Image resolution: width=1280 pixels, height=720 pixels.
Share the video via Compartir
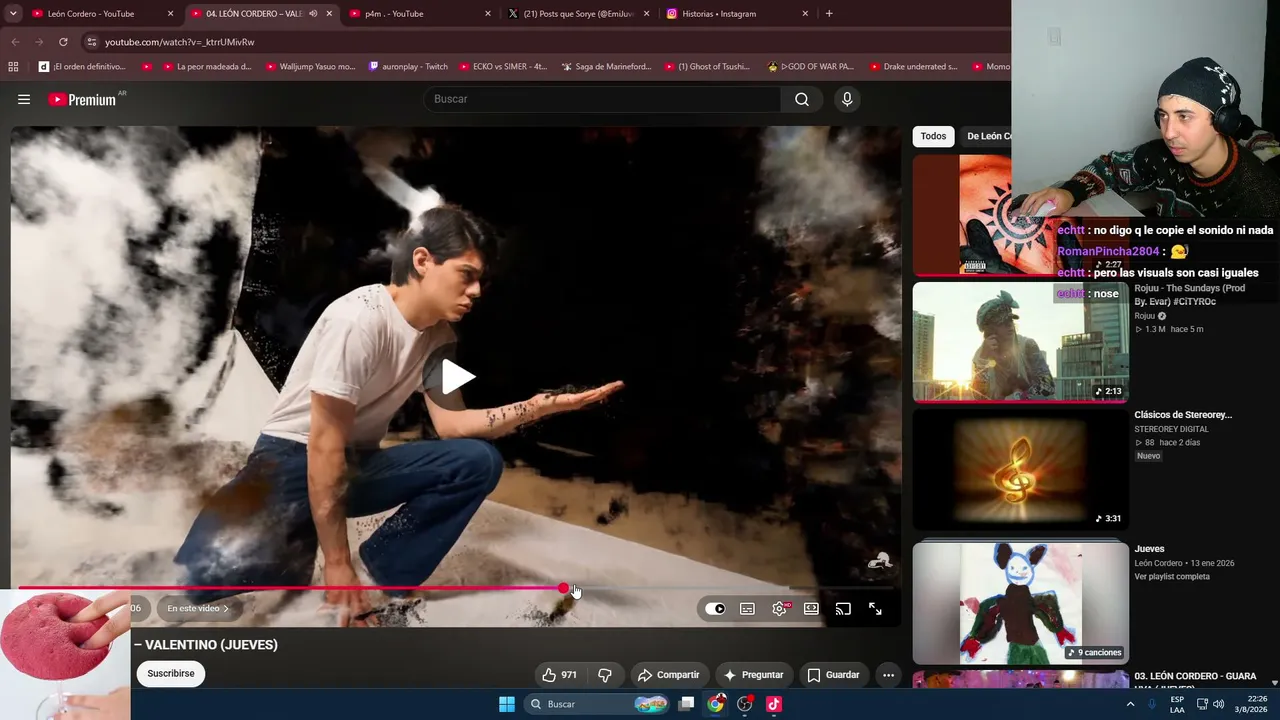click(x=668, y=675)
